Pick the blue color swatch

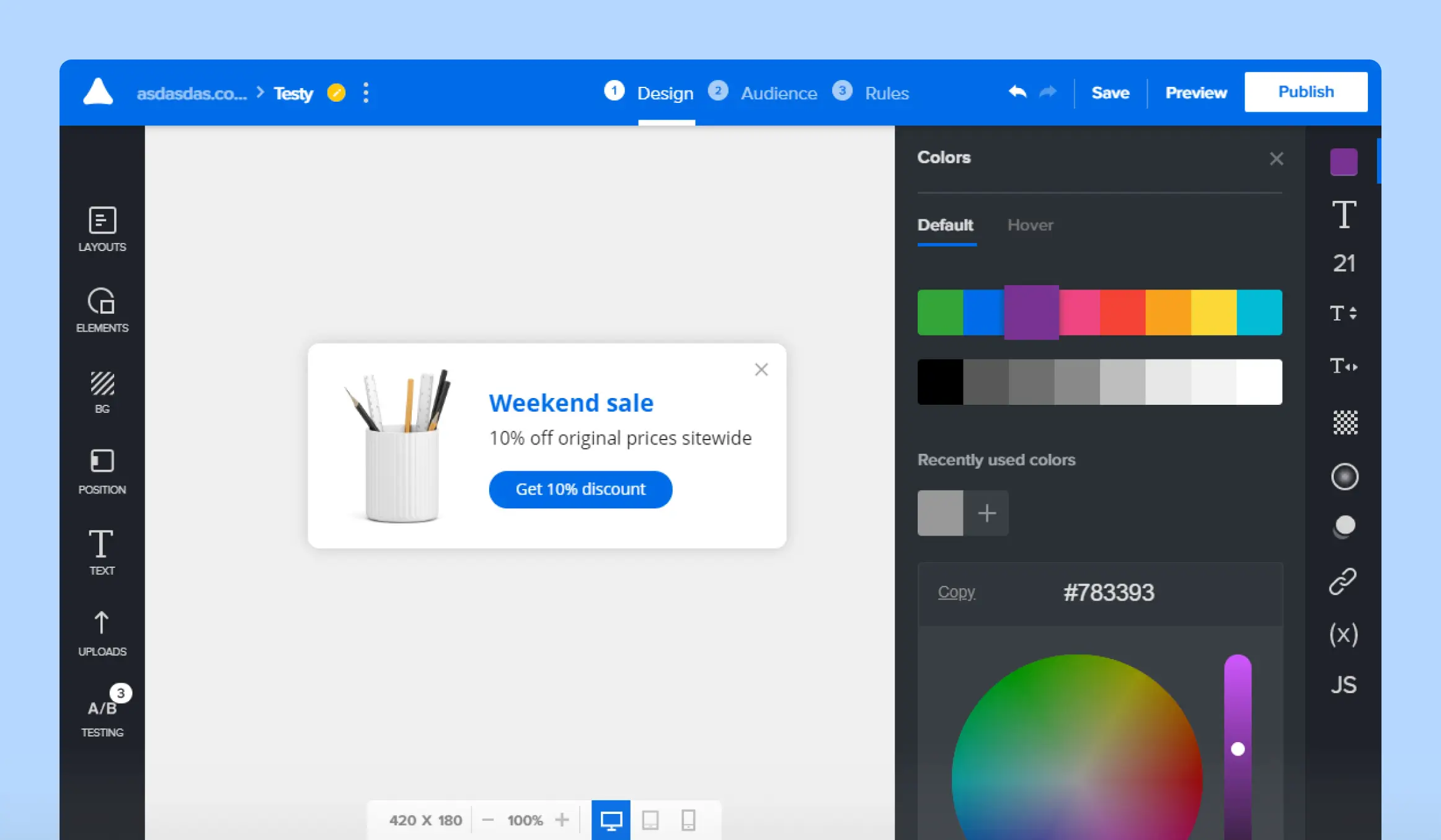(983, 312)
